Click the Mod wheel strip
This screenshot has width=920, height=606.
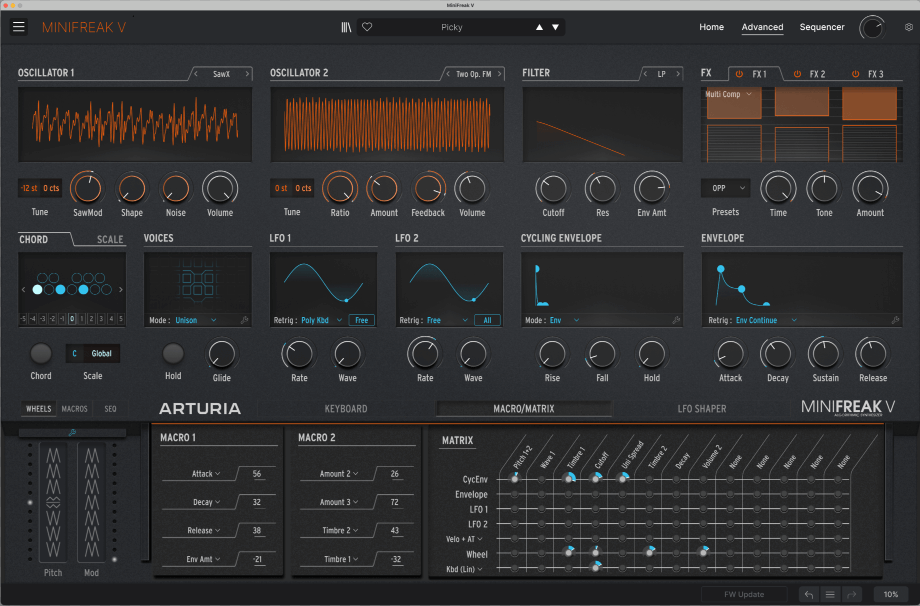[92, 503]
